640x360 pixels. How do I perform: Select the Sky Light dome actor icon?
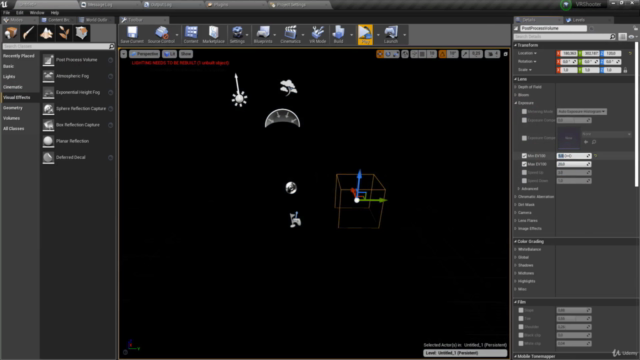pyautogui.click(x=282, y=118)
